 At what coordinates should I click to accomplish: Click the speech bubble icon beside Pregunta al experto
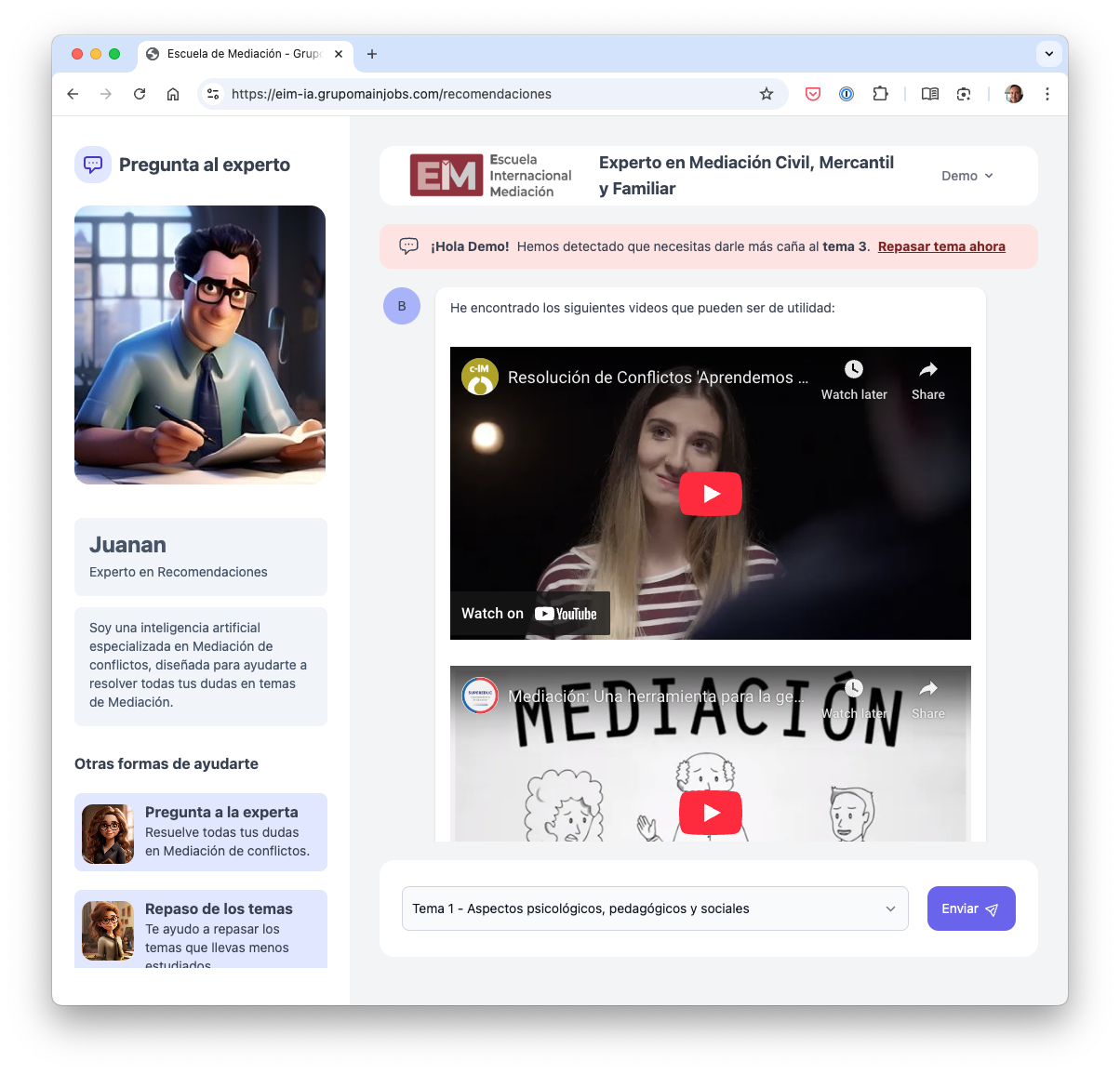[93, 165]
